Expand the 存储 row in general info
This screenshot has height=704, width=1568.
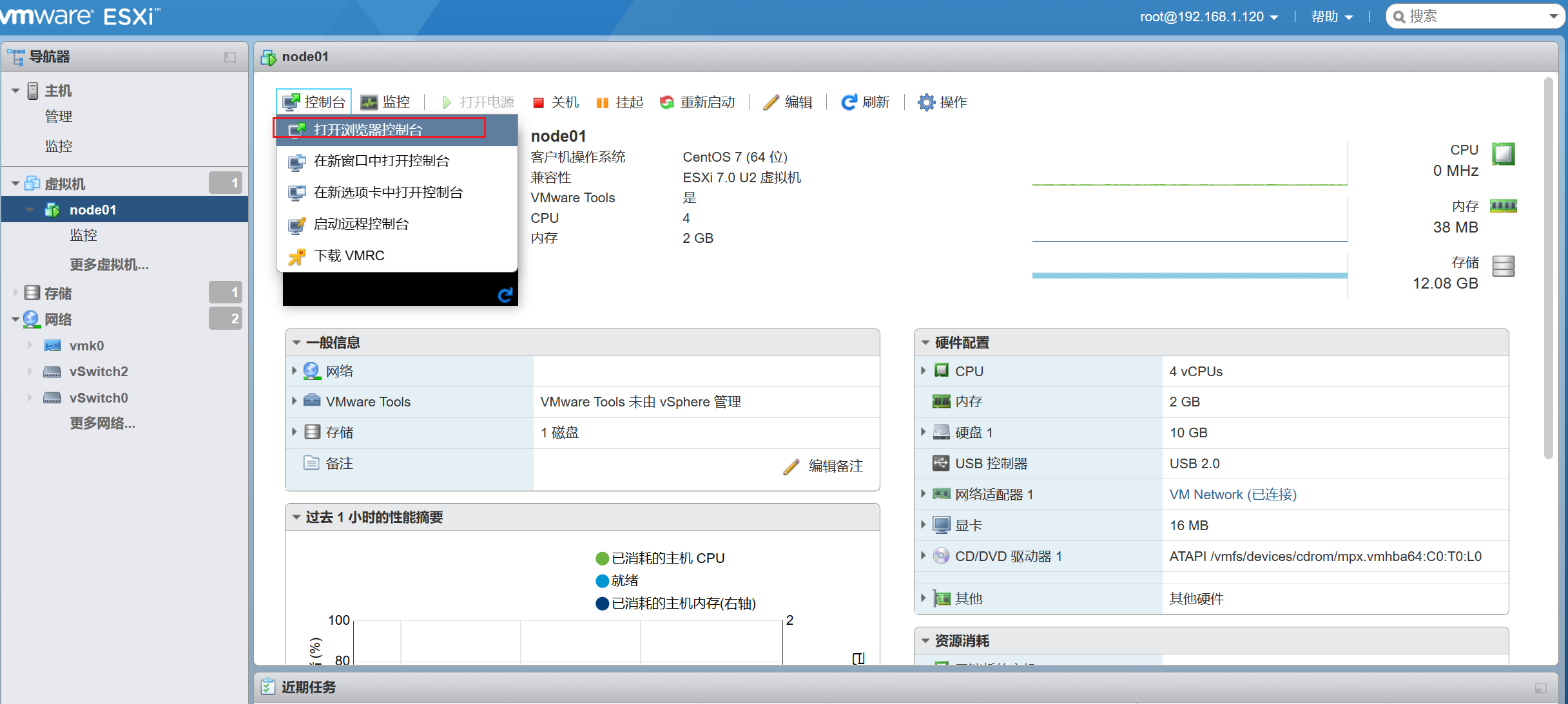[294, 432]
